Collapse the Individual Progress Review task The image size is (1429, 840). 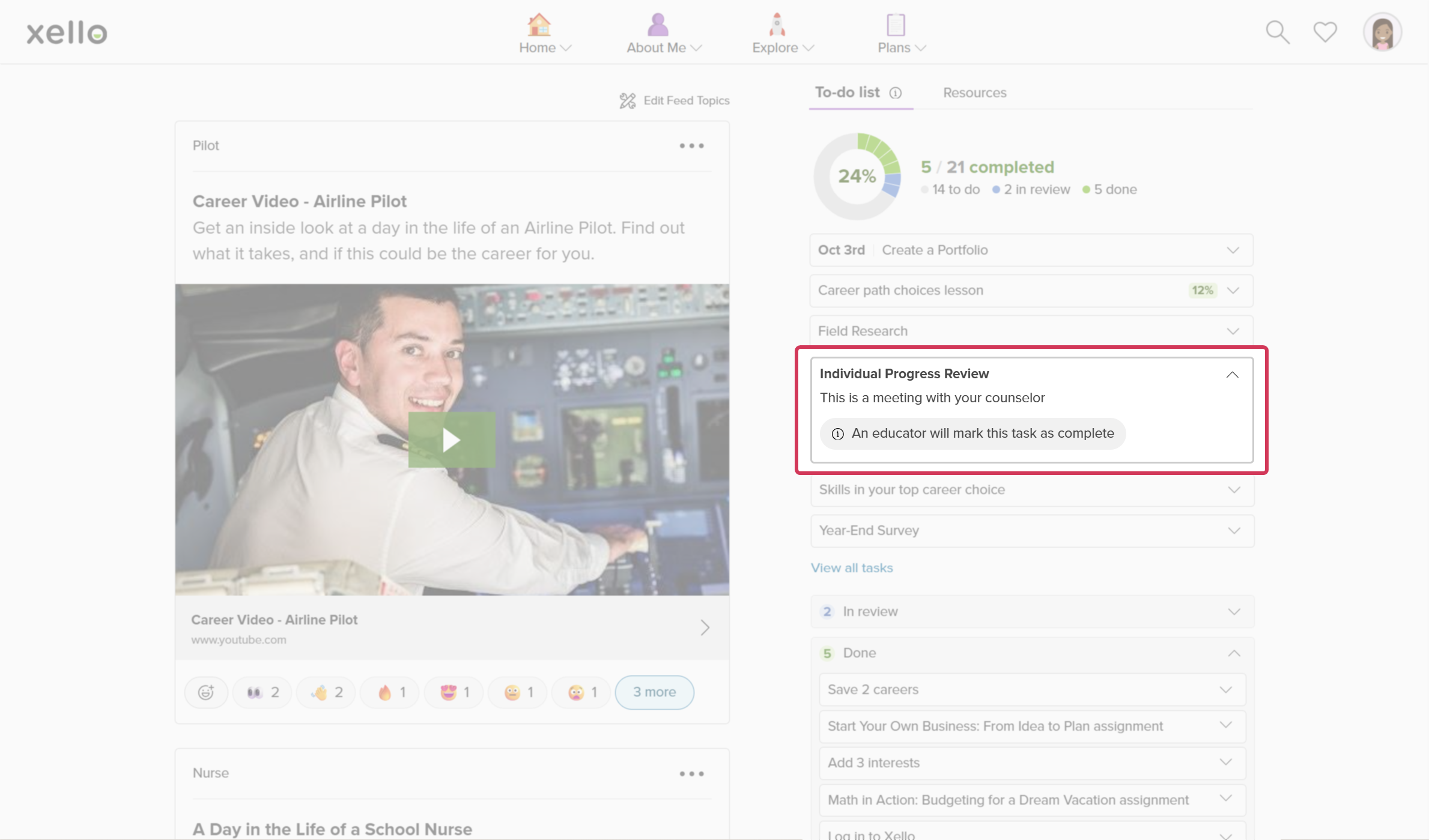point(1232,375)
